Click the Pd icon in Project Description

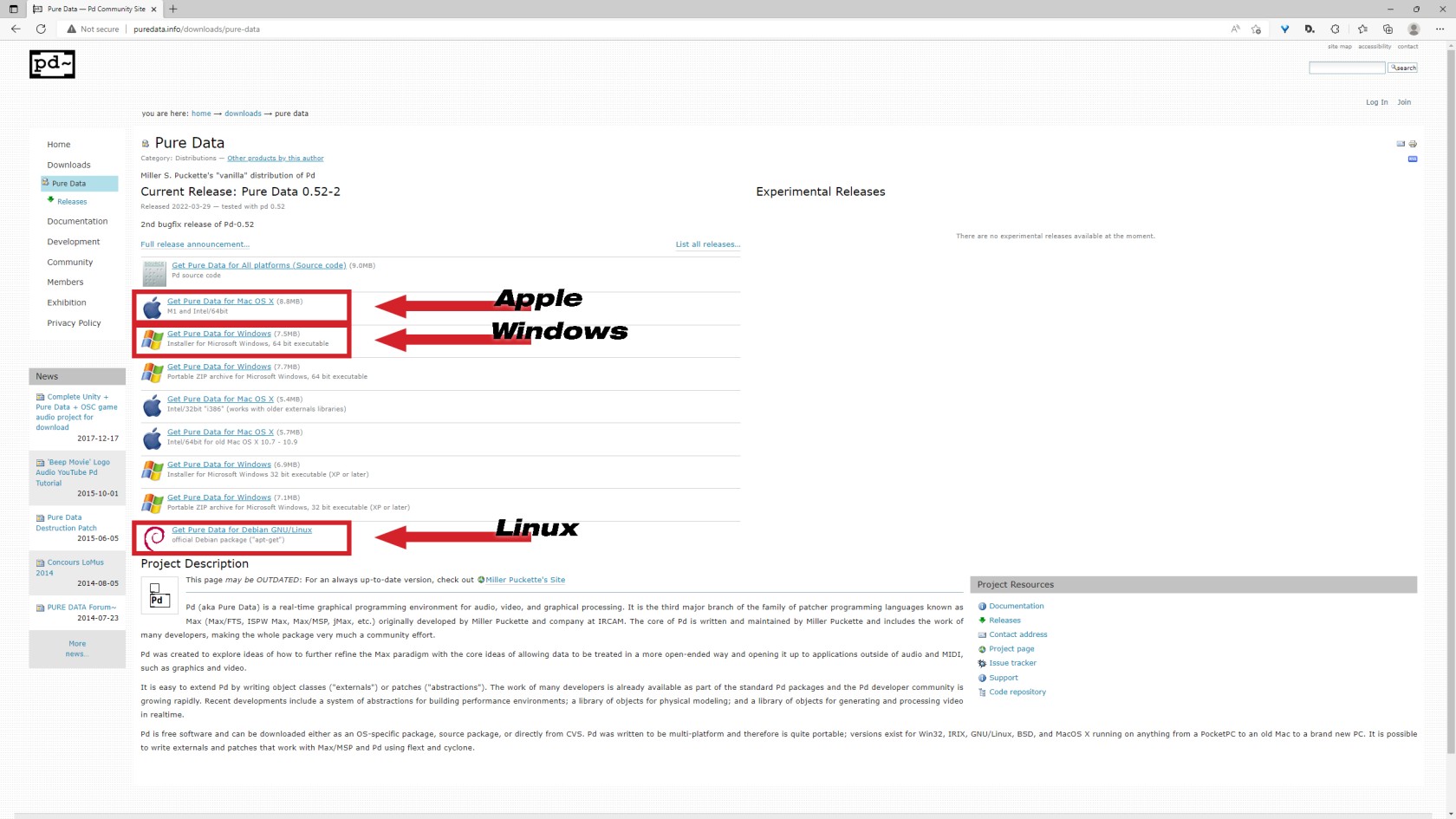pos(159,595)
